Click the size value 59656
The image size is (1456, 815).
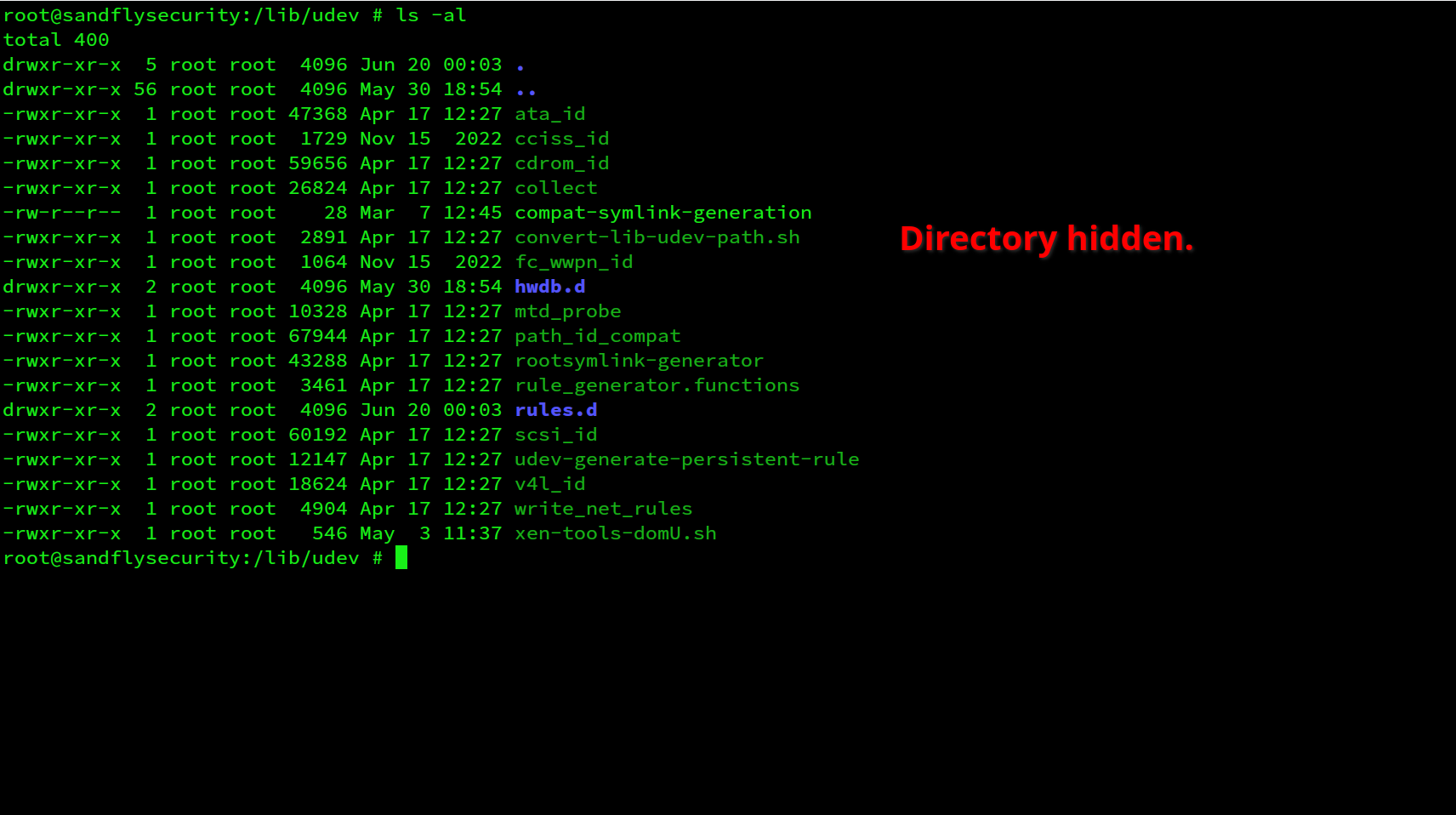317,163
